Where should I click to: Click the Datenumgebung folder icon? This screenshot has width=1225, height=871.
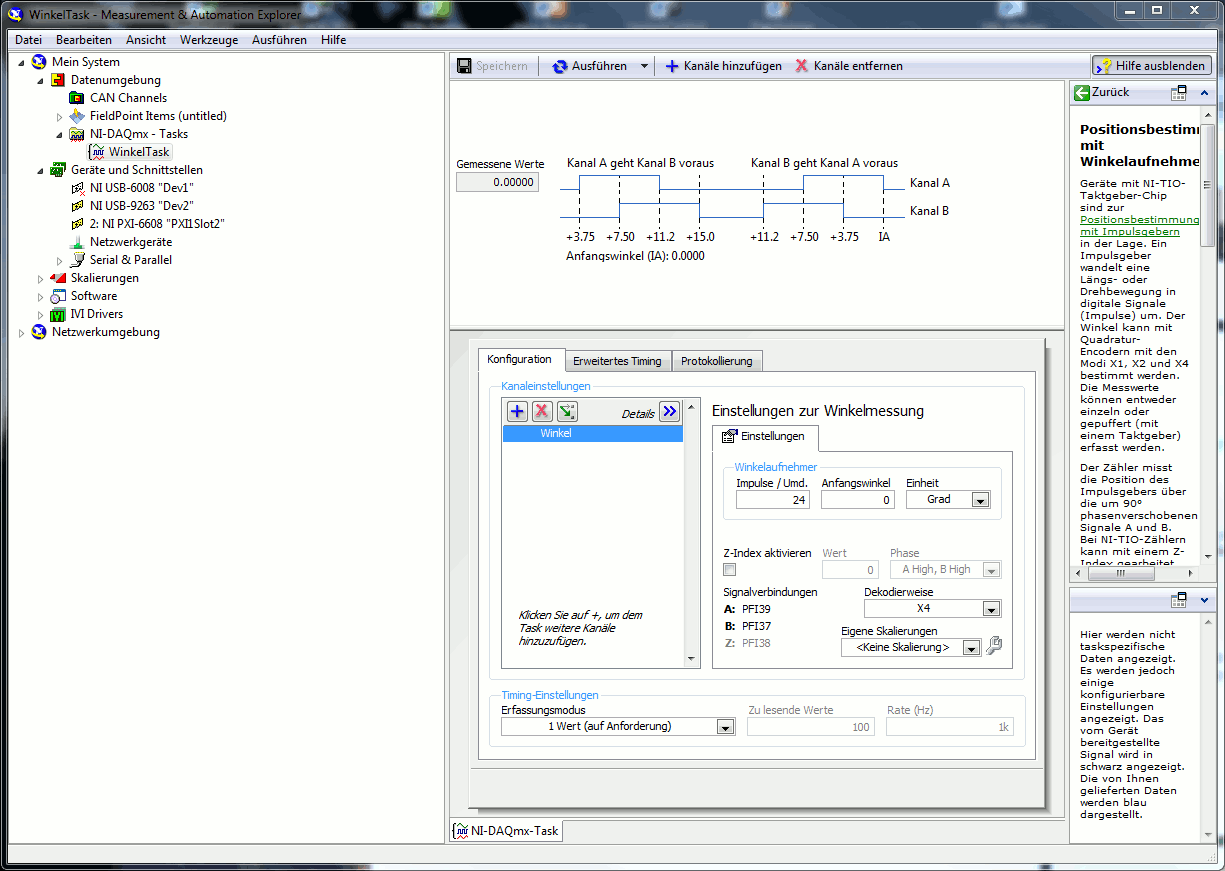[58, 80]
